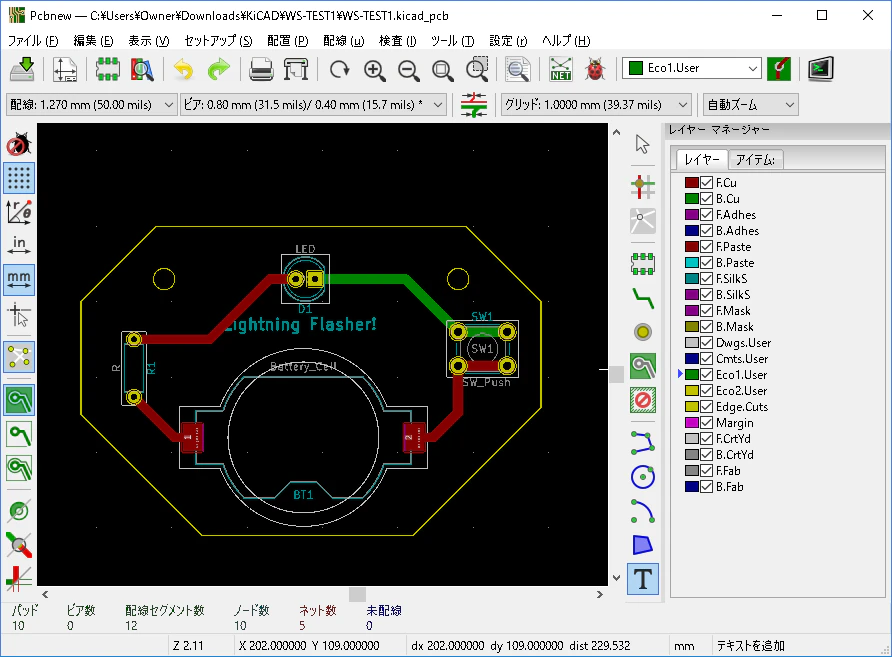The image size is (892, 657).
Task: Select add via tool
Action: [642, 332]
